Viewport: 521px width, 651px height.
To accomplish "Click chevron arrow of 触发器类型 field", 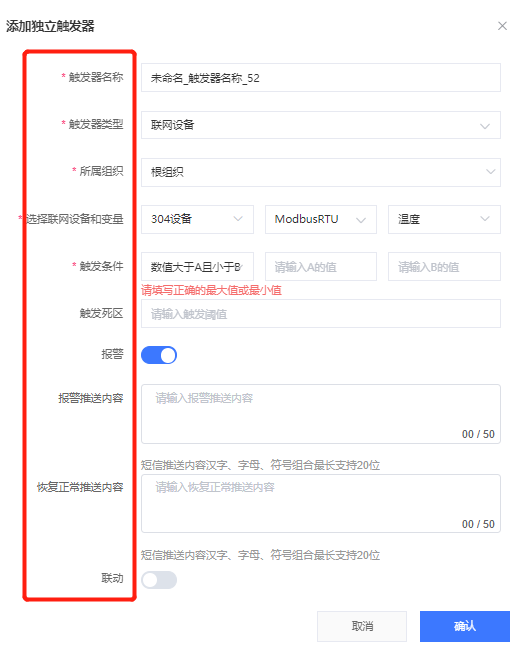I will coord(485,126).
